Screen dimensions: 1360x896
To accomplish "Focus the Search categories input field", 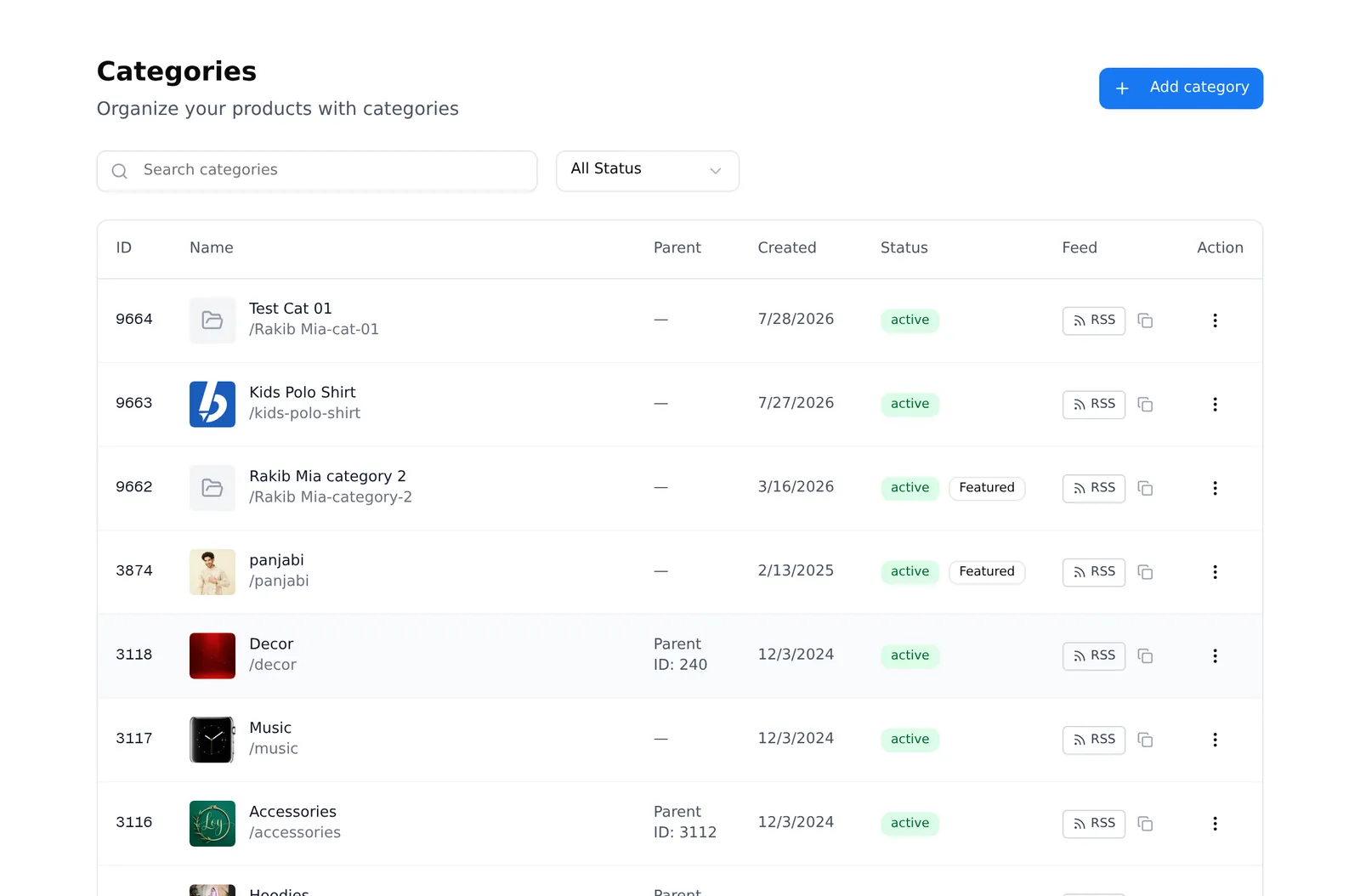I will (x=317, y=171).
